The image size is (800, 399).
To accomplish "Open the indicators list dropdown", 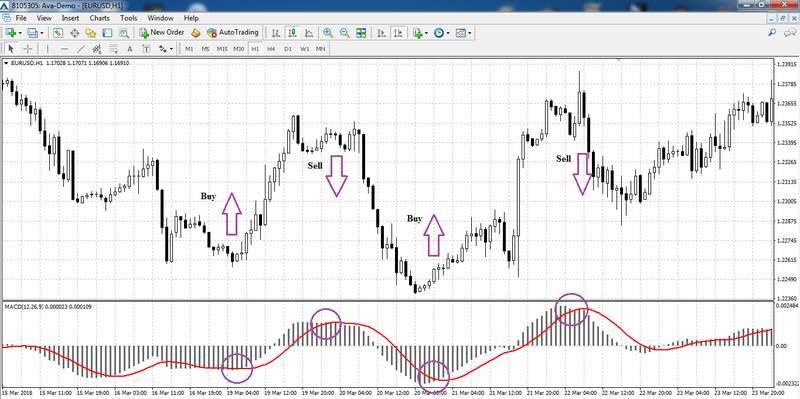I will point(420,33).
